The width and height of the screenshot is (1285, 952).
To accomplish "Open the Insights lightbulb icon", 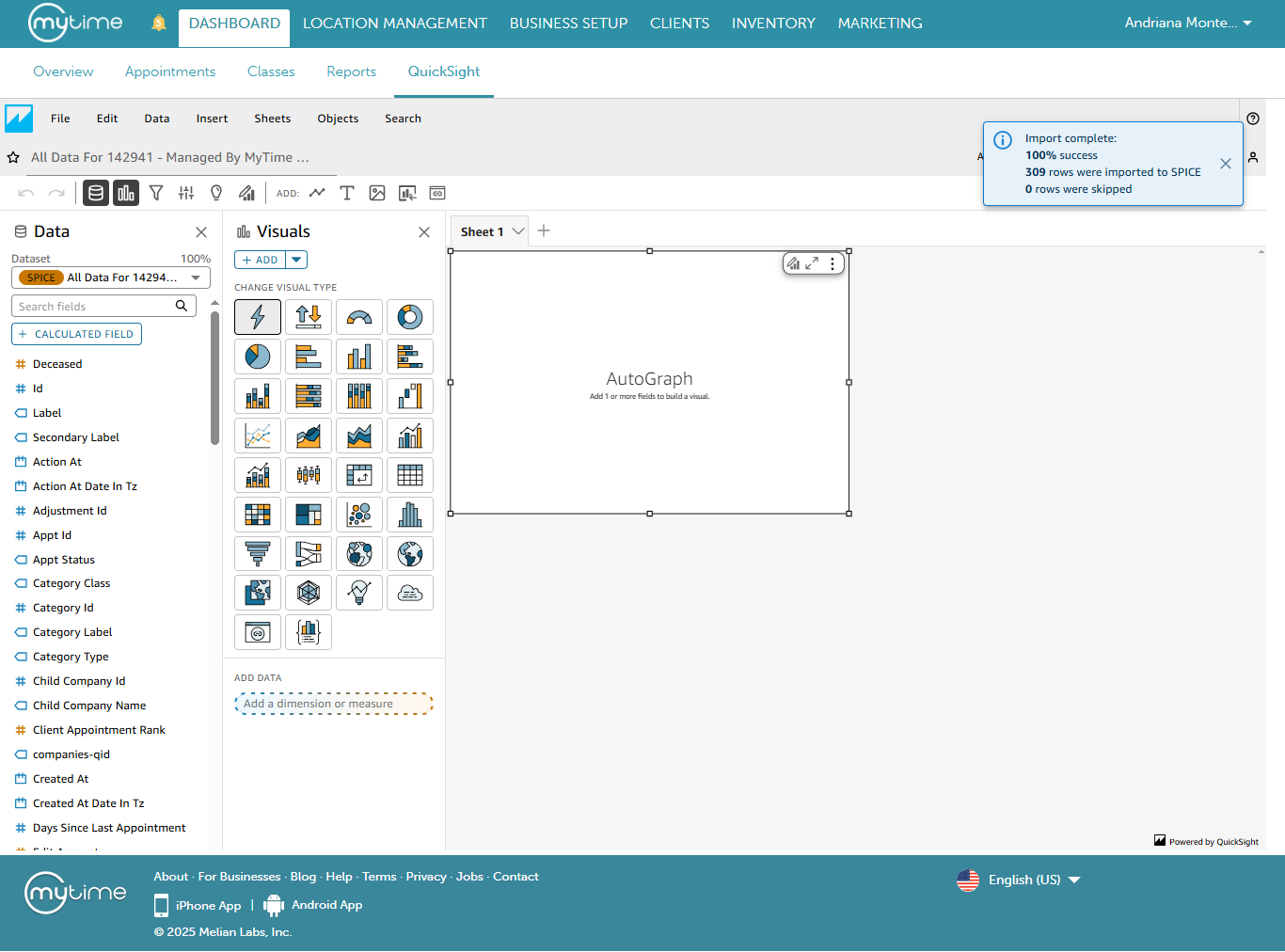I will pos(216,193).
